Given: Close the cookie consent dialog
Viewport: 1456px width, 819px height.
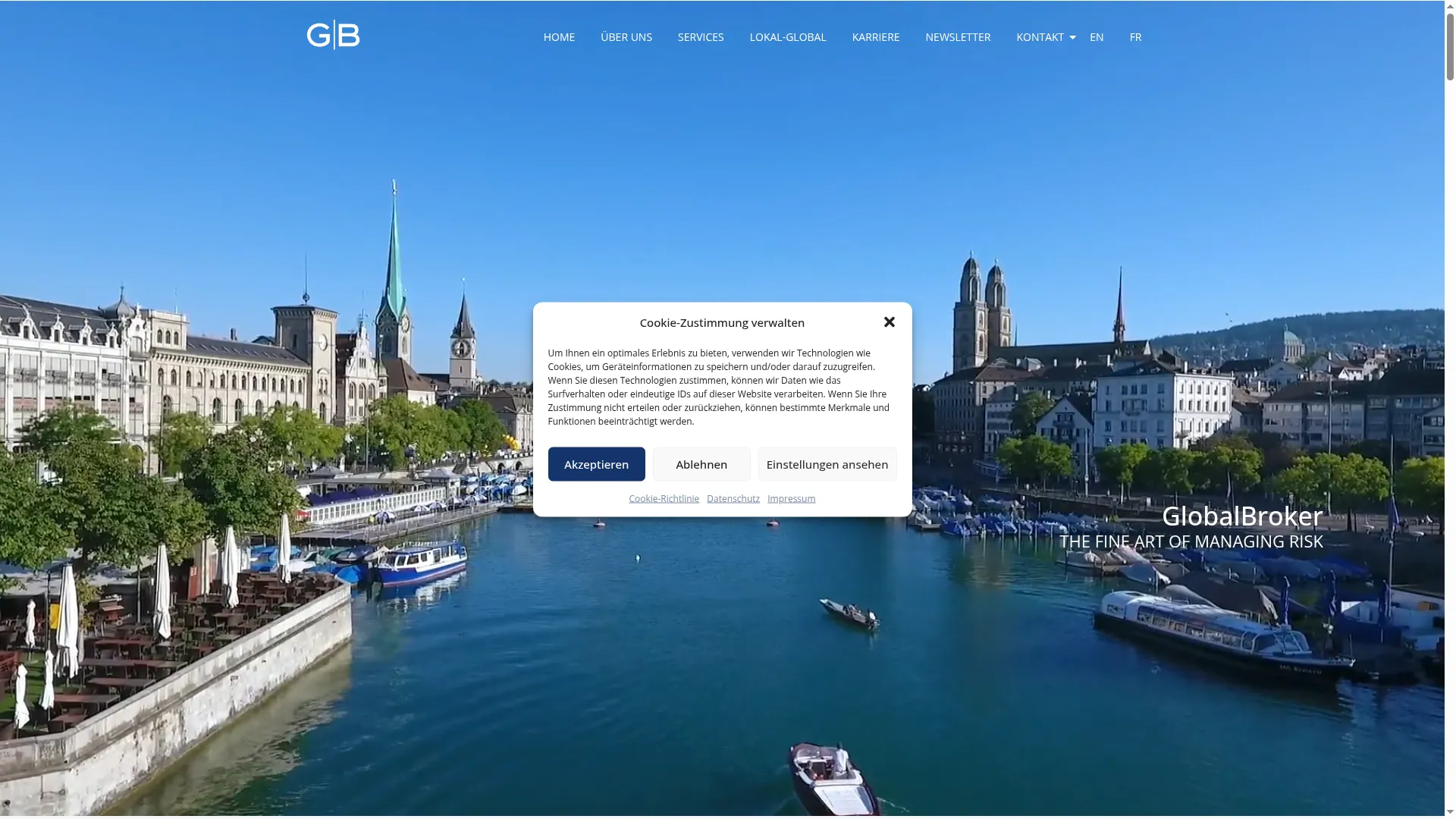Looking at the screenshot, I should click(890, 322).
